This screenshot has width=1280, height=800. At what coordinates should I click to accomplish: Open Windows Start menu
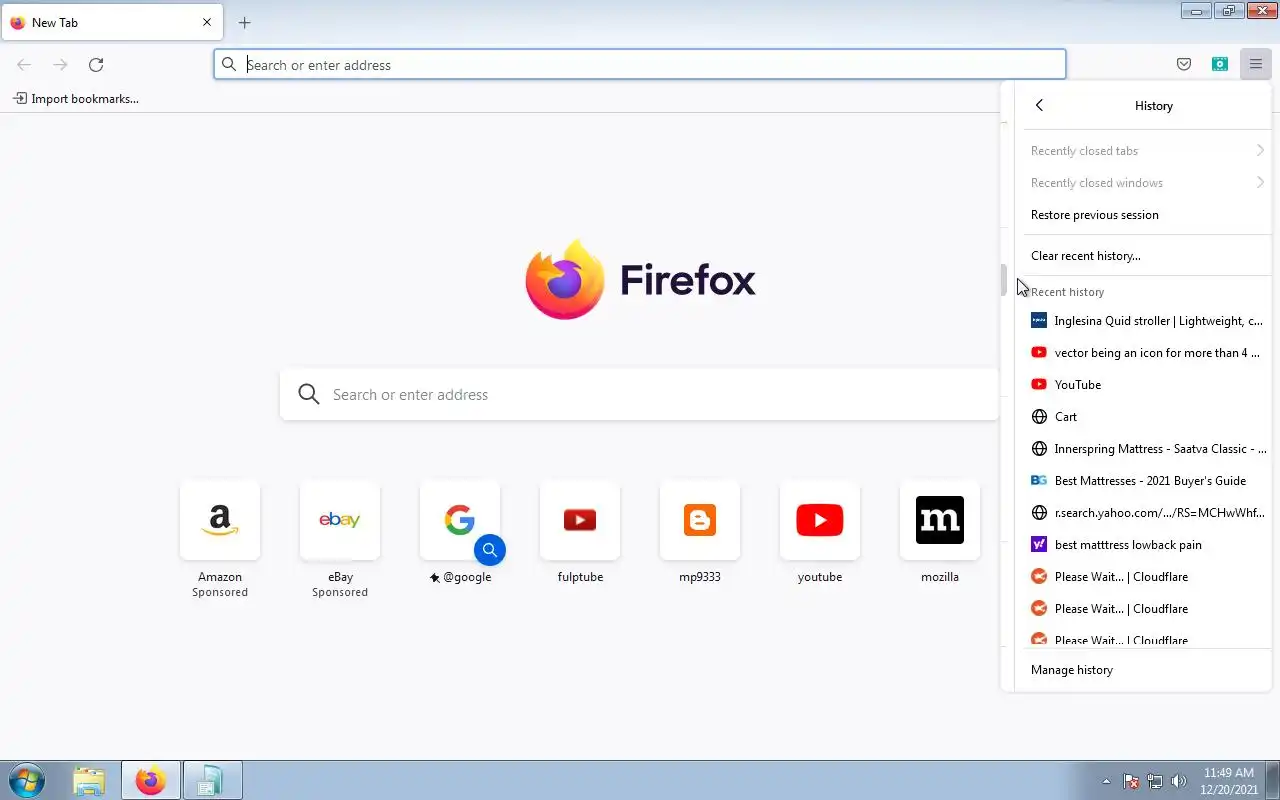click(26, 780)
